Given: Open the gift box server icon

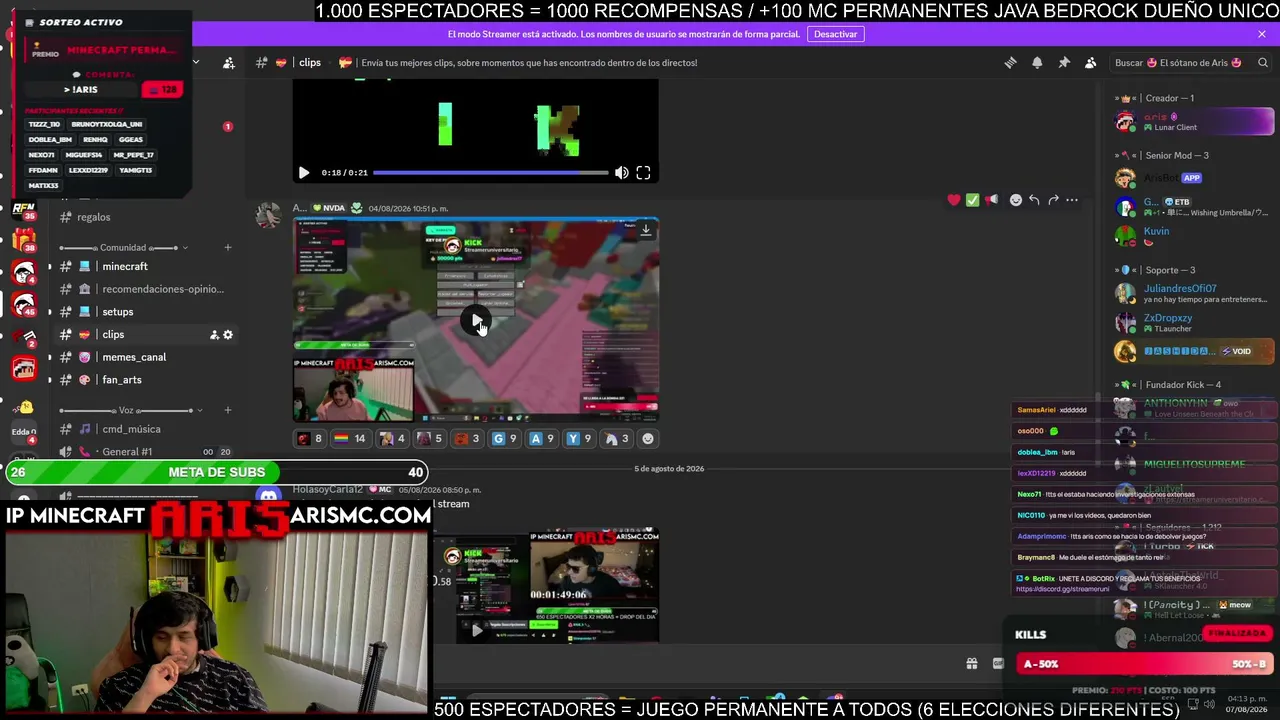Looking at the screenshot, I should pyautogui.click(x=24, y=241).
